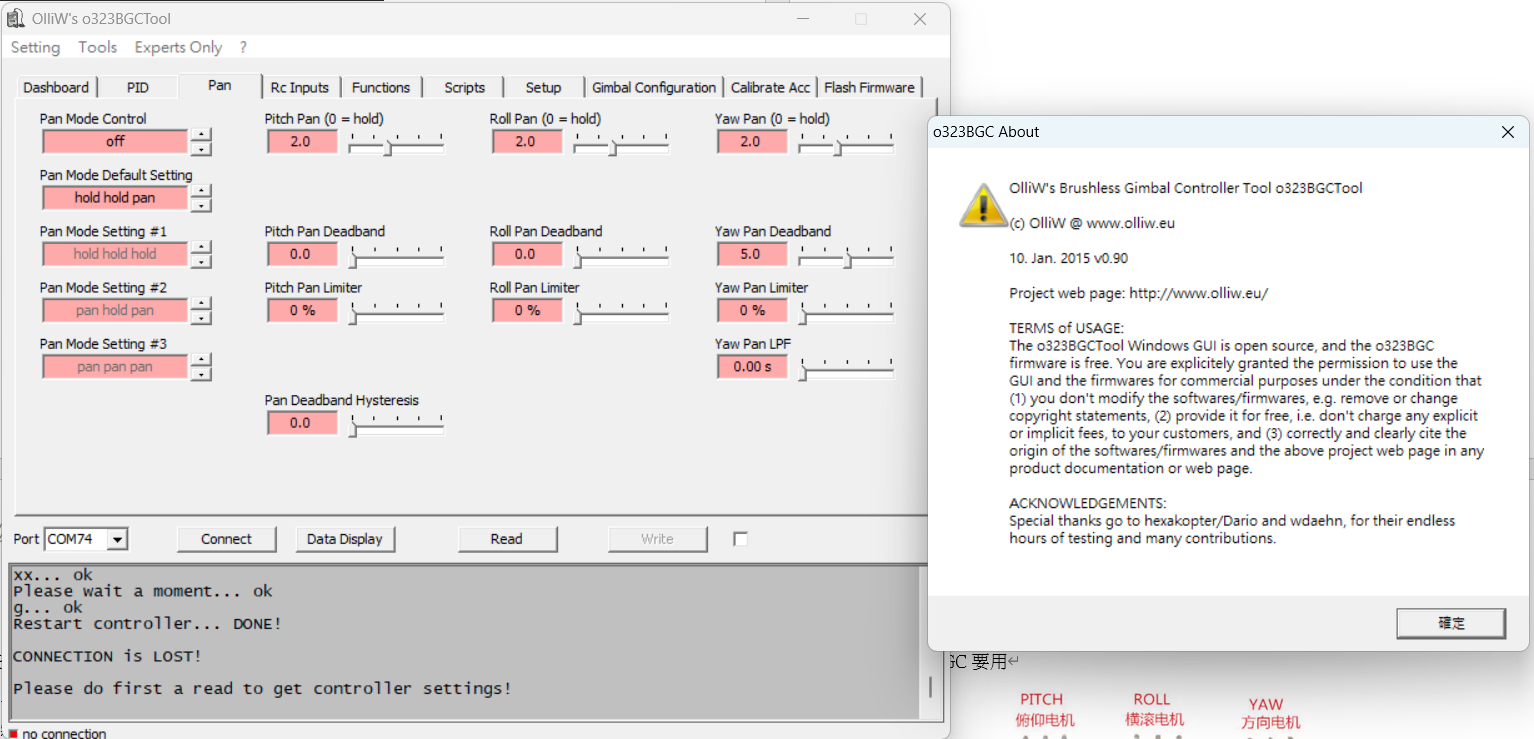Open the Functions tab
The image size is (1534, 739).
(x=381, y=88)
